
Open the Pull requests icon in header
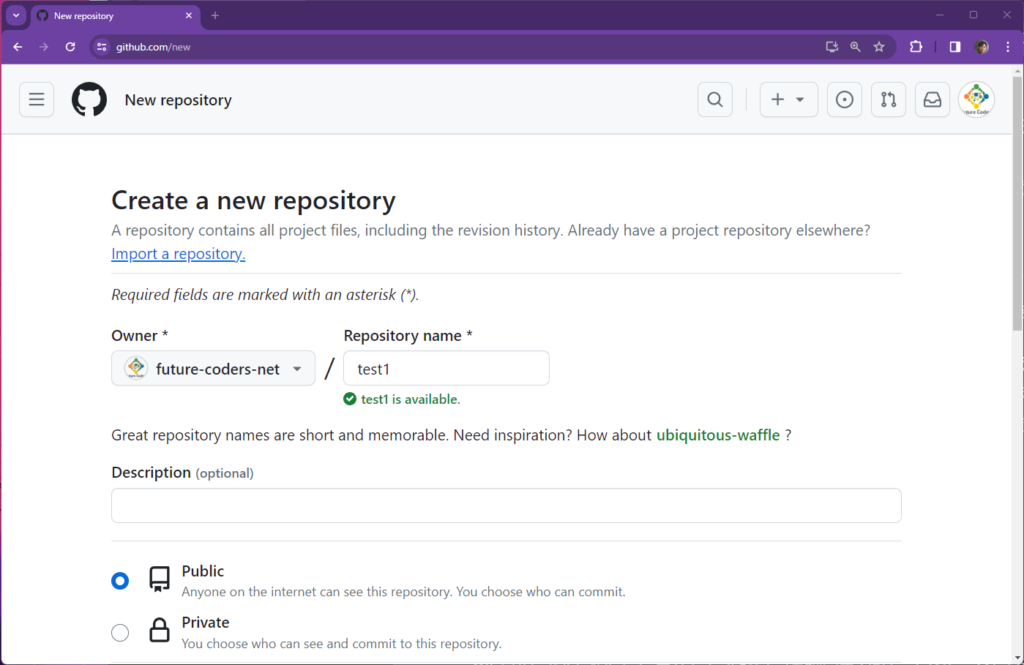pos(888,100)
